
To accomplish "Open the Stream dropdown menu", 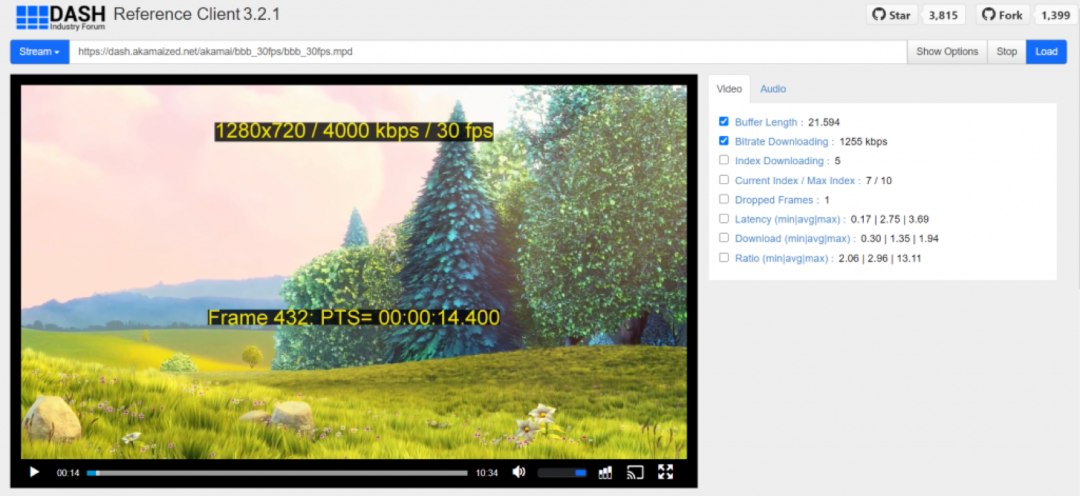I will tap(39, 52).
